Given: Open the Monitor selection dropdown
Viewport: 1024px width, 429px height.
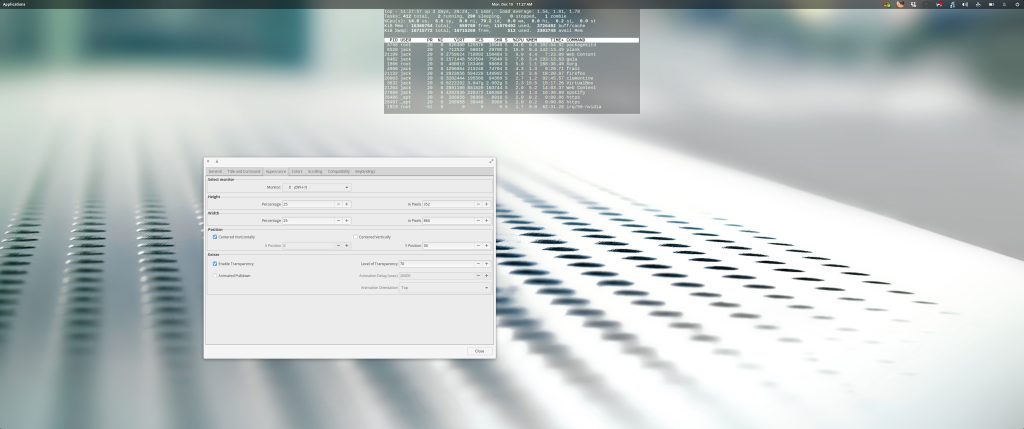Looking at the screenshot, I should pyautogui.click(x=318, y=187).
